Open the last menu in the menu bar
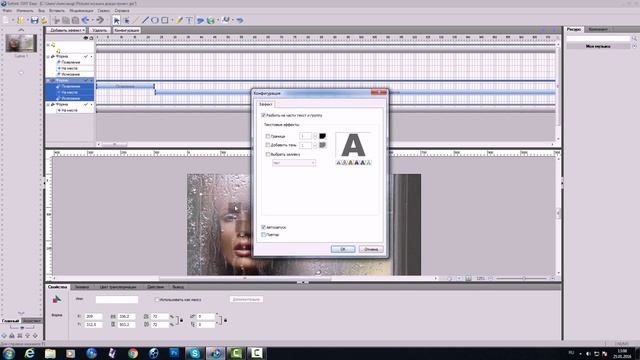This screenshot has height=360, width=640. (122, 11)
